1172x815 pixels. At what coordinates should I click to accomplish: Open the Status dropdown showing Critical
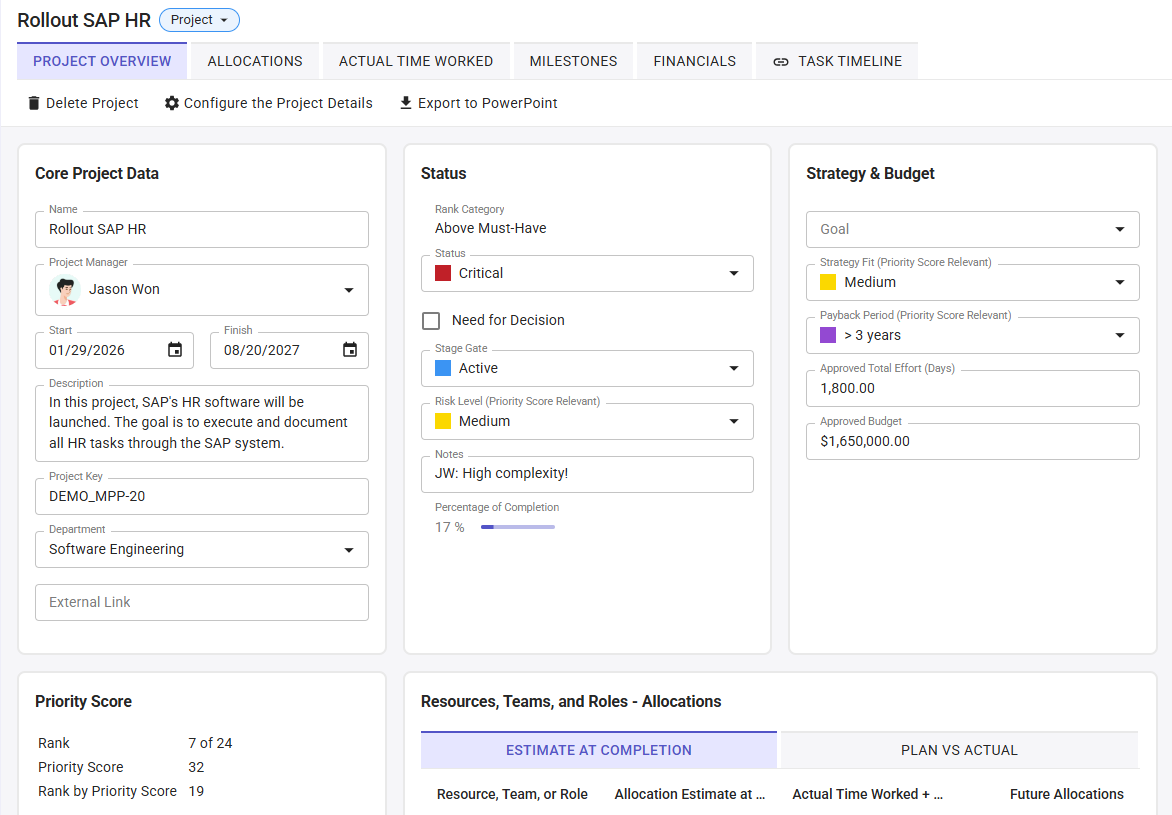click(587, 274)
